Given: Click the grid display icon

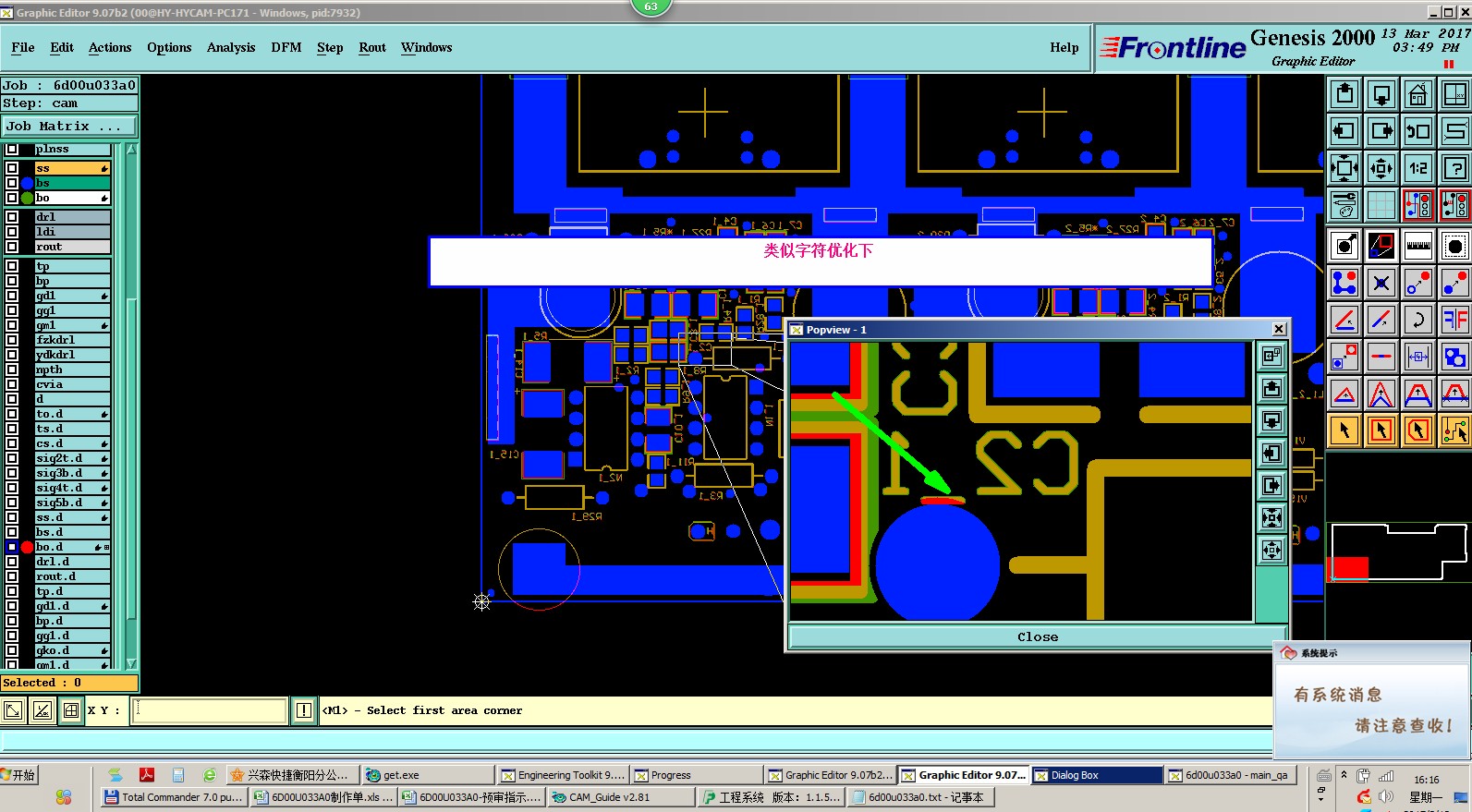Looking at the screenshot, I should (1381, 205).
